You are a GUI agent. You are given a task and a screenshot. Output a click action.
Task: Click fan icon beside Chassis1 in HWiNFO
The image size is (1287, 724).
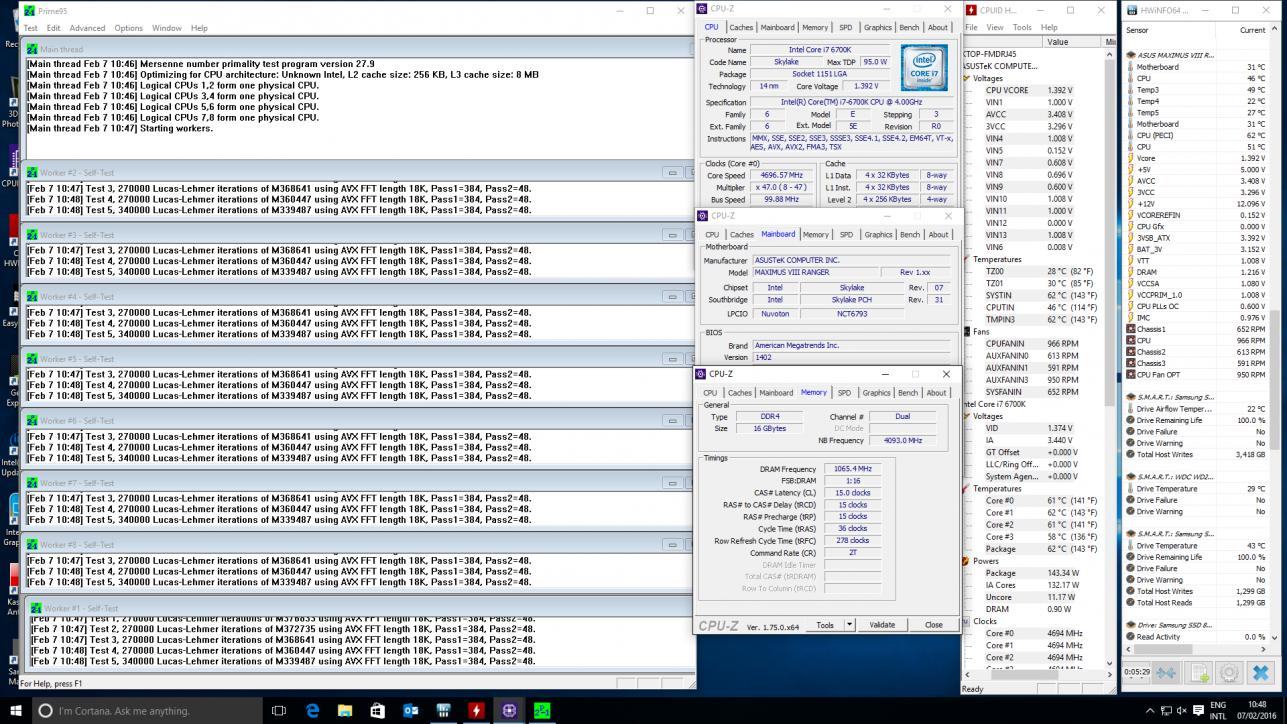(1130, 329)
